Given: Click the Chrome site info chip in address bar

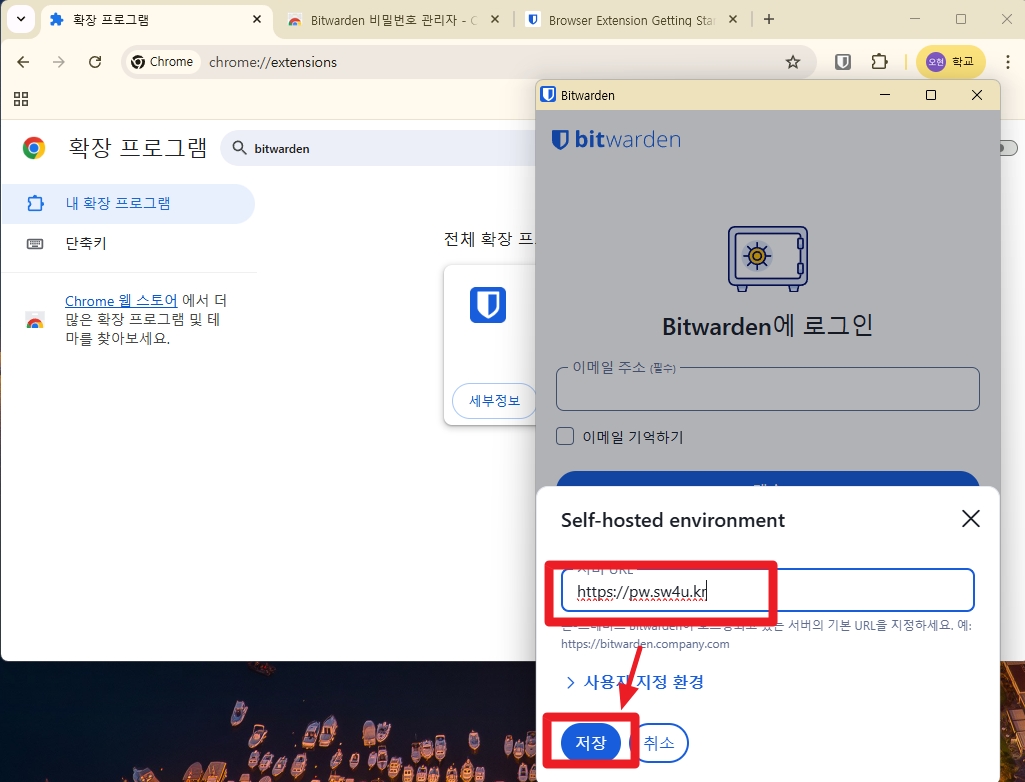Looking at the screenshot, I should pyautogui.click(x=162, y=61).
